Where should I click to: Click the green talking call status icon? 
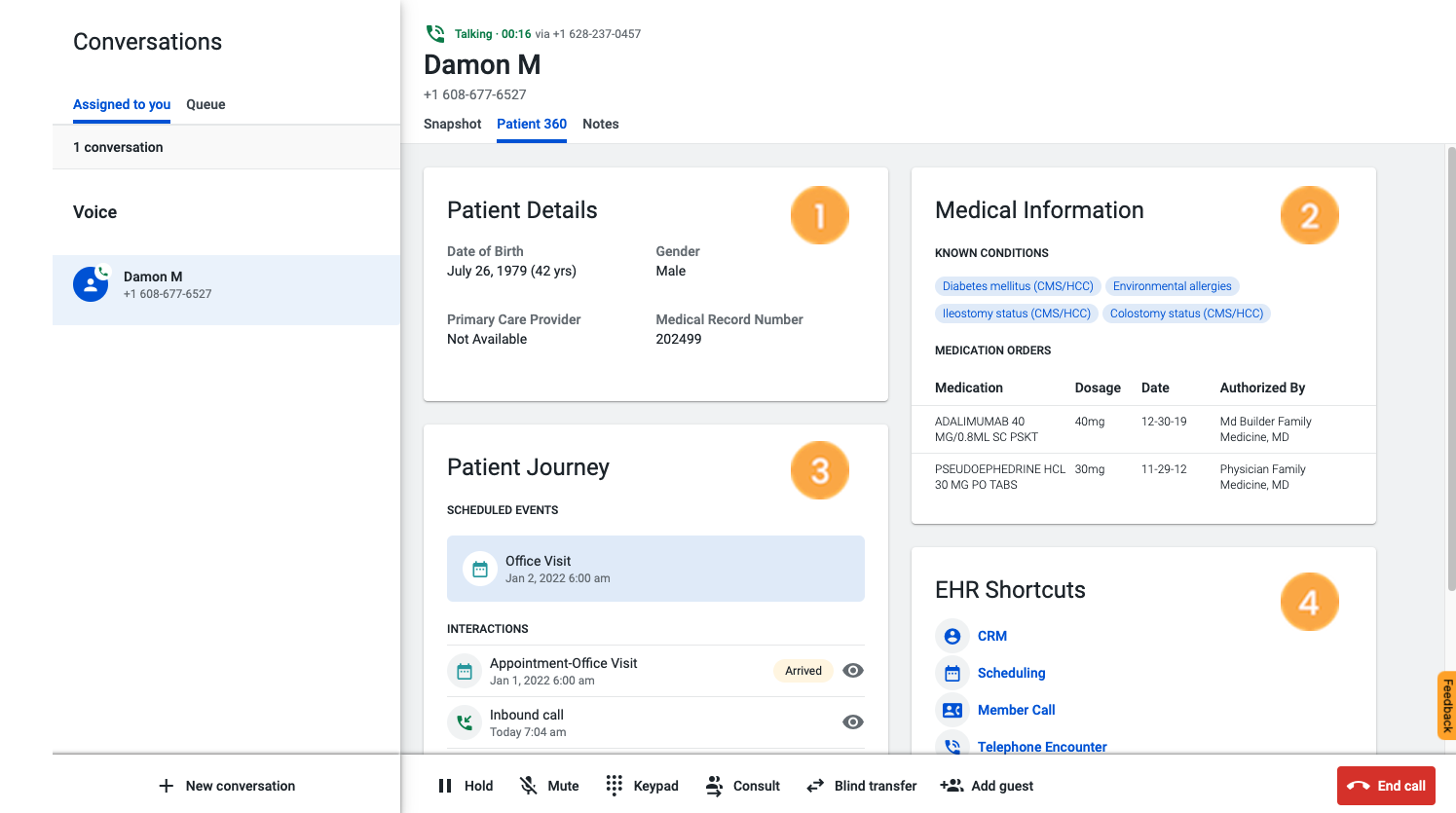435,34
